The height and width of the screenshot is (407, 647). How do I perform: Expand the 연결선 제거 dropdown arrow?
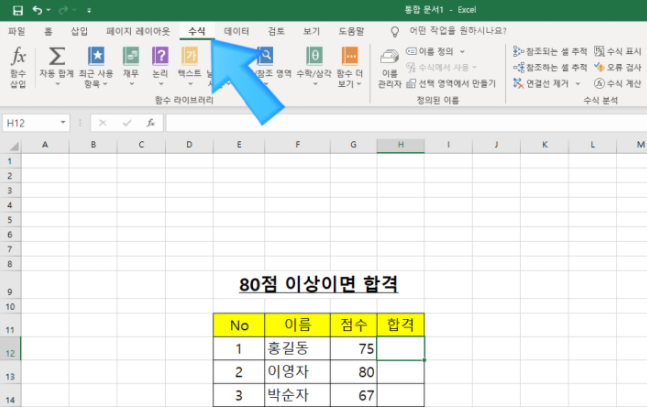coord(578,84)
